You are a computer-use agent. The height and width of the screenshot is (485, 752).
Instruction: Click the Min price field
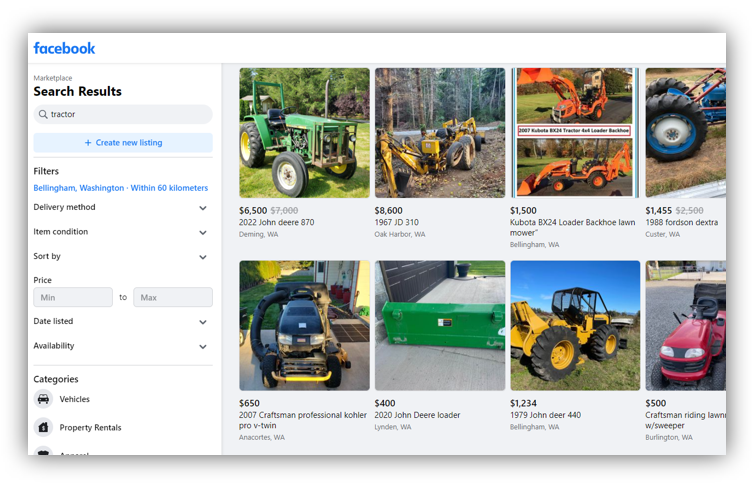click(73, 297)
